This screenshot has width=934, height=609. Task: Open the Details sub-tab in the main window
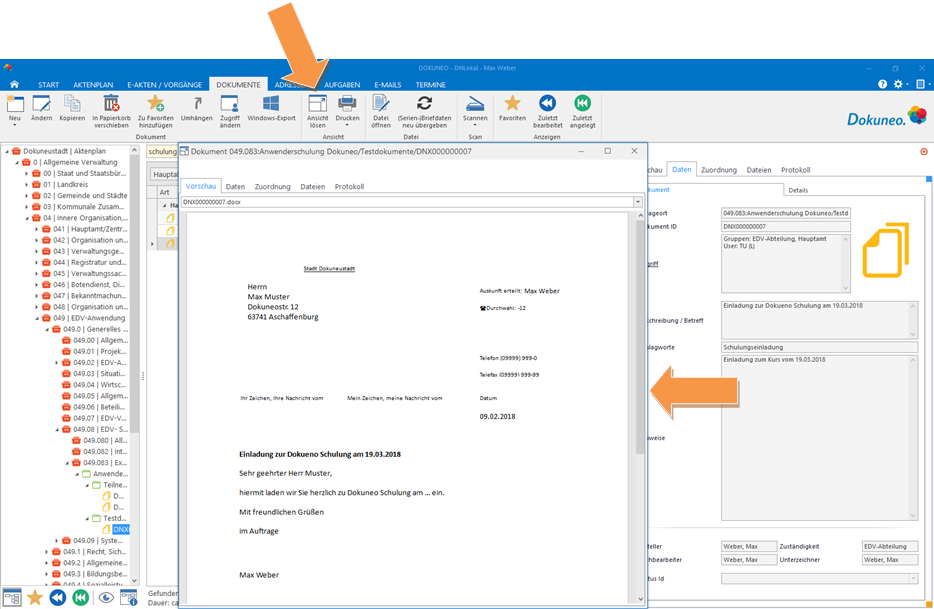pos(798,190)
